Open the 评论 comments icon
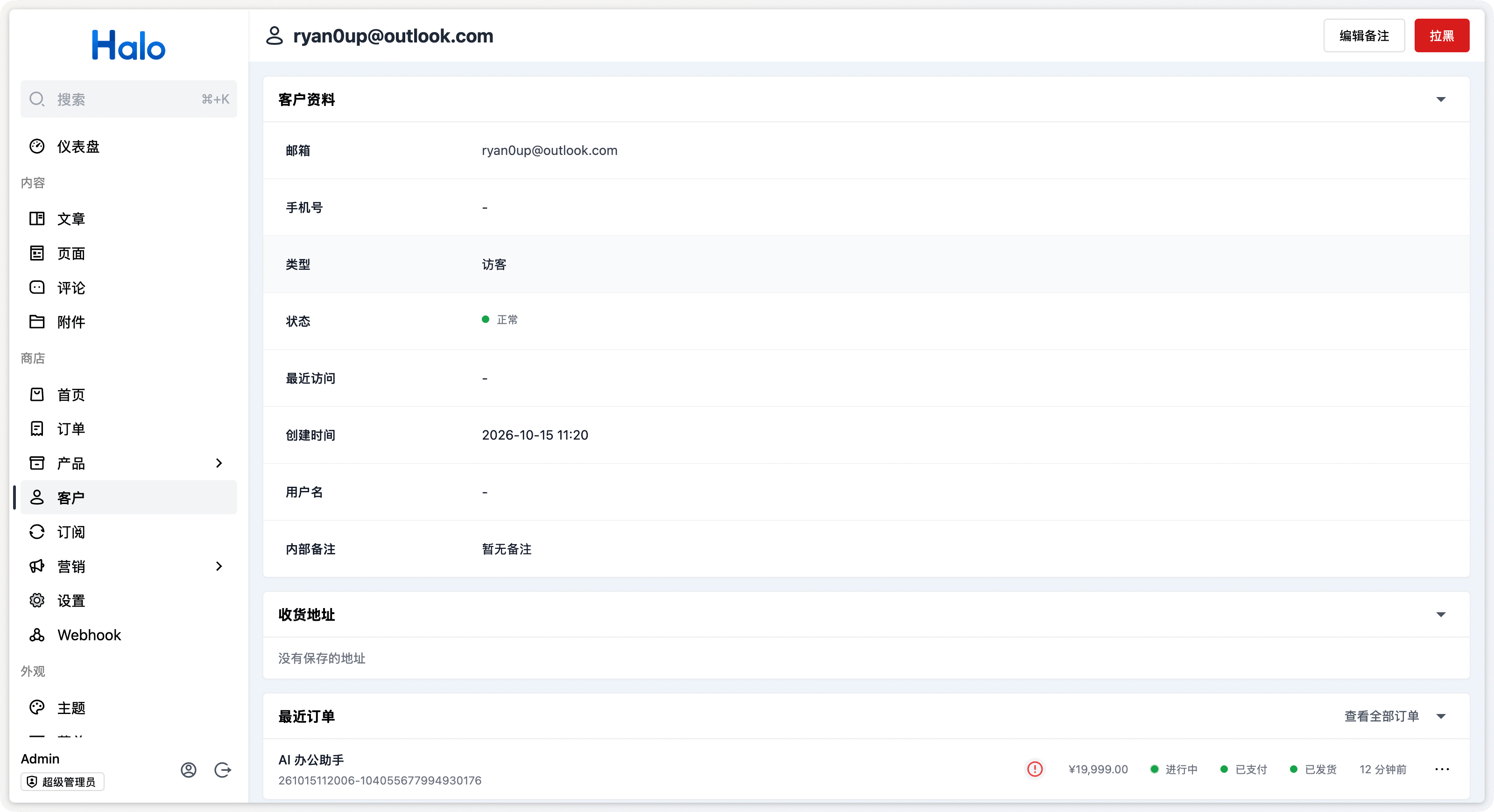This screenshot has height=812, width=1494. tap(37, 287)
